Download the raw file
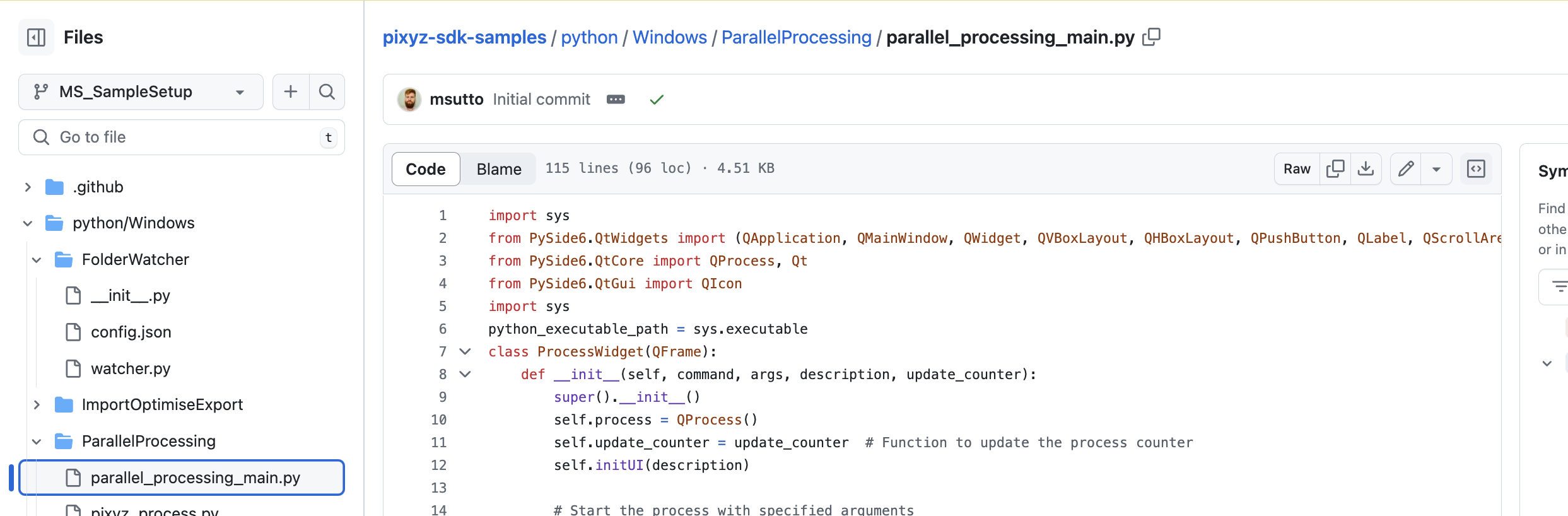The image size is (1568, 516). (1366, 168)
